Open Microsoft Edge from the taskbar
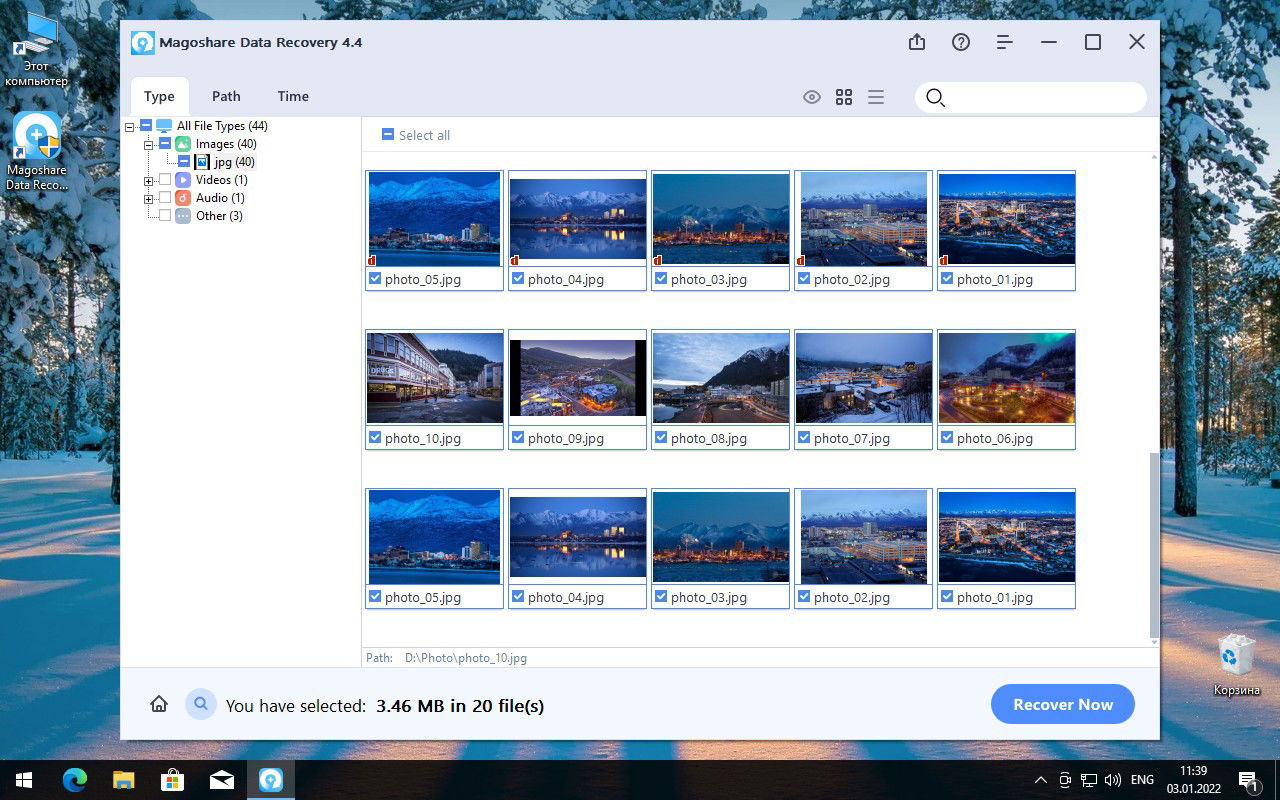This screenshot has width=1280, height=800. tap(75, 780)
